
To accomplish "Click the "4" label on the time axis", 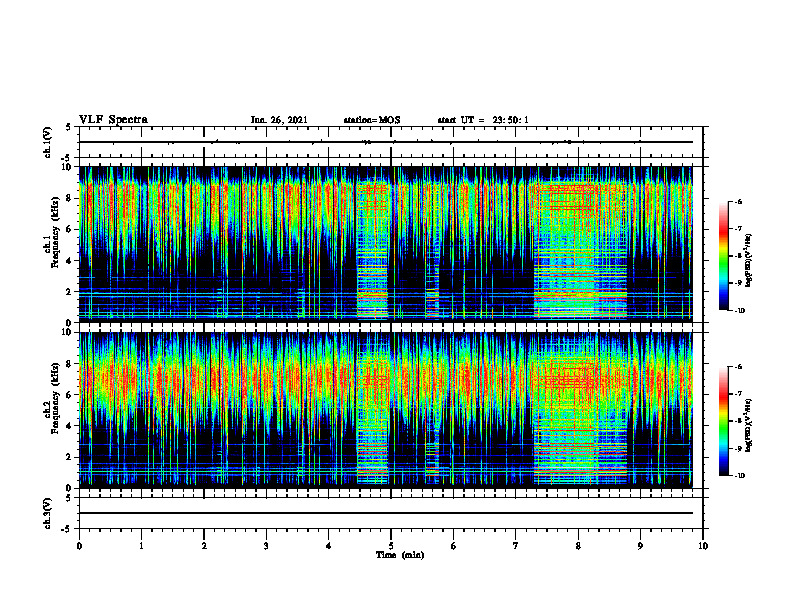I will 329,546.
